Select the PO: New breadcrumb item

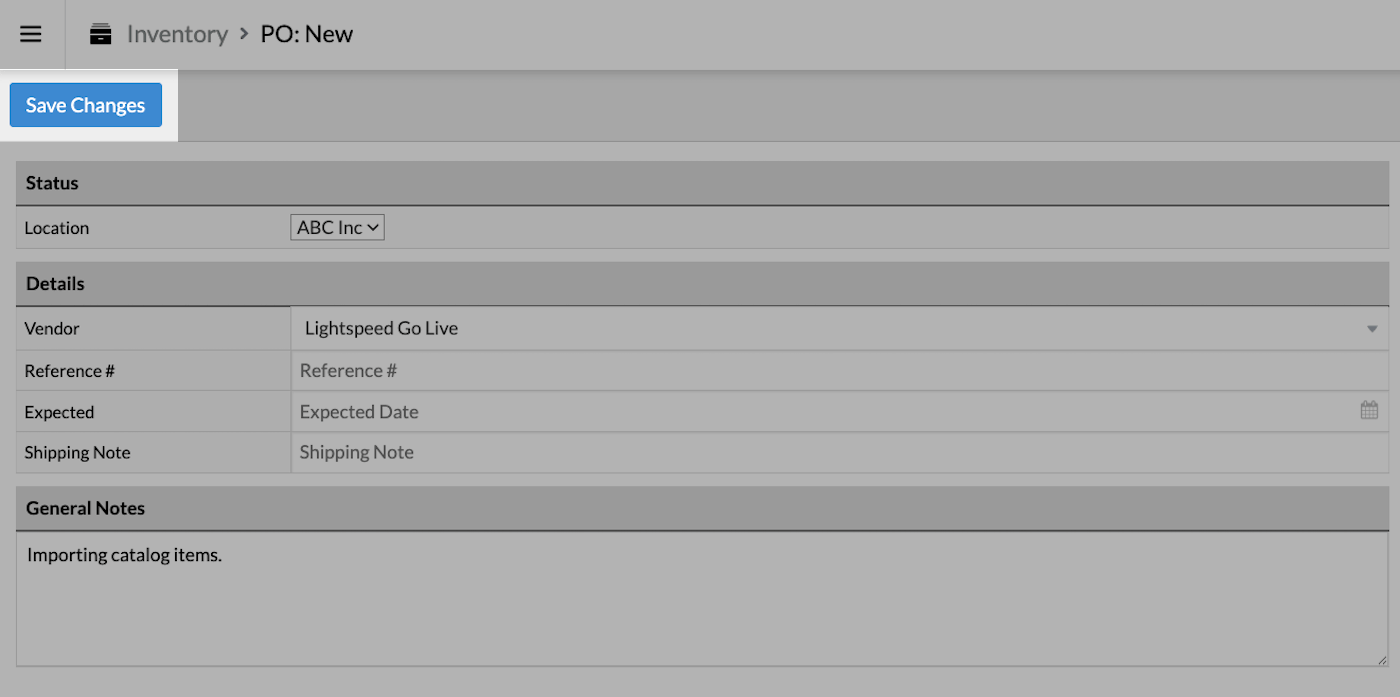point(306,33)
